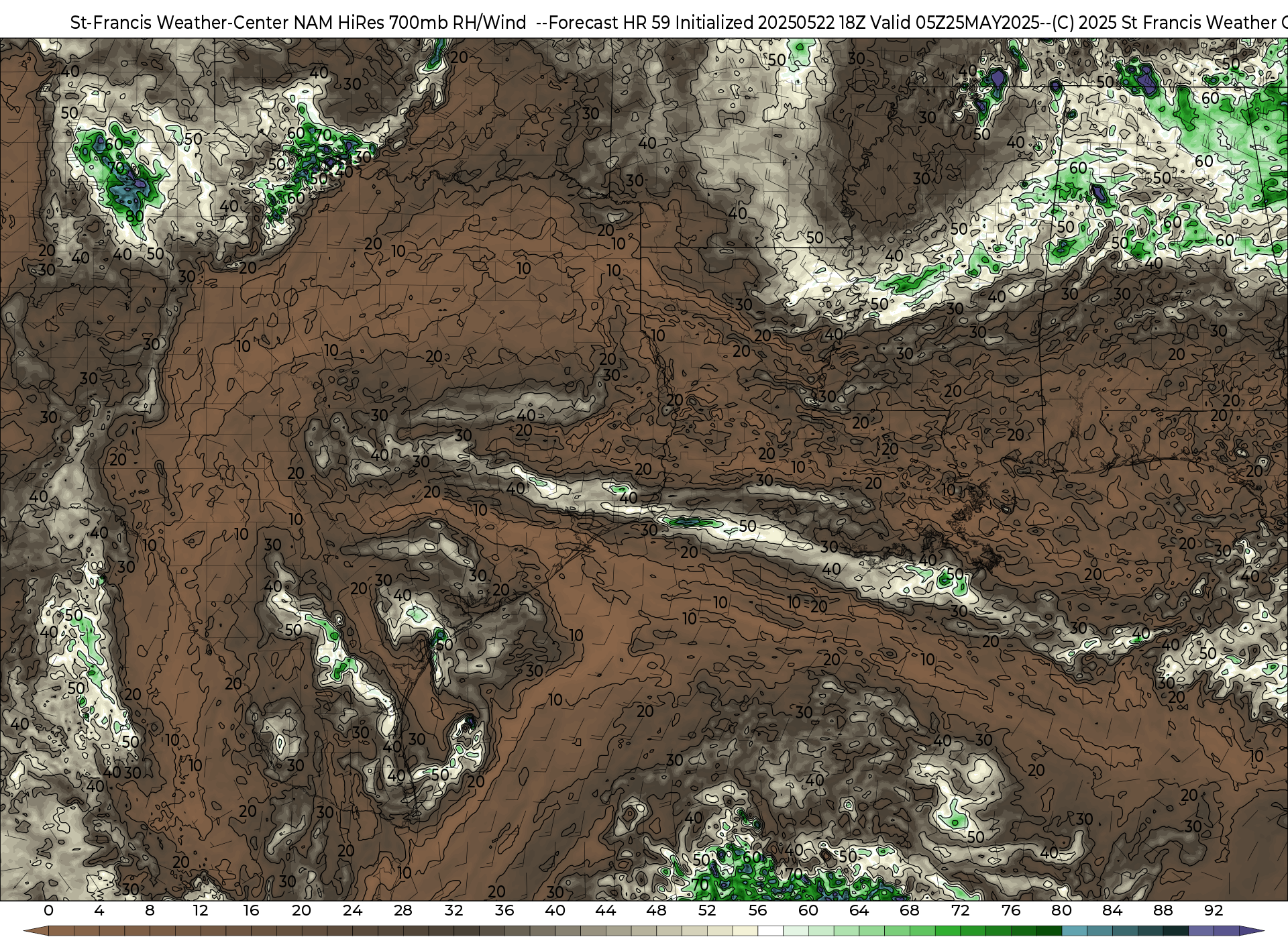Click the '20' tick label on the bottom color scale
The width and height of the screenshot is (1288, 939).
(302, 910)
